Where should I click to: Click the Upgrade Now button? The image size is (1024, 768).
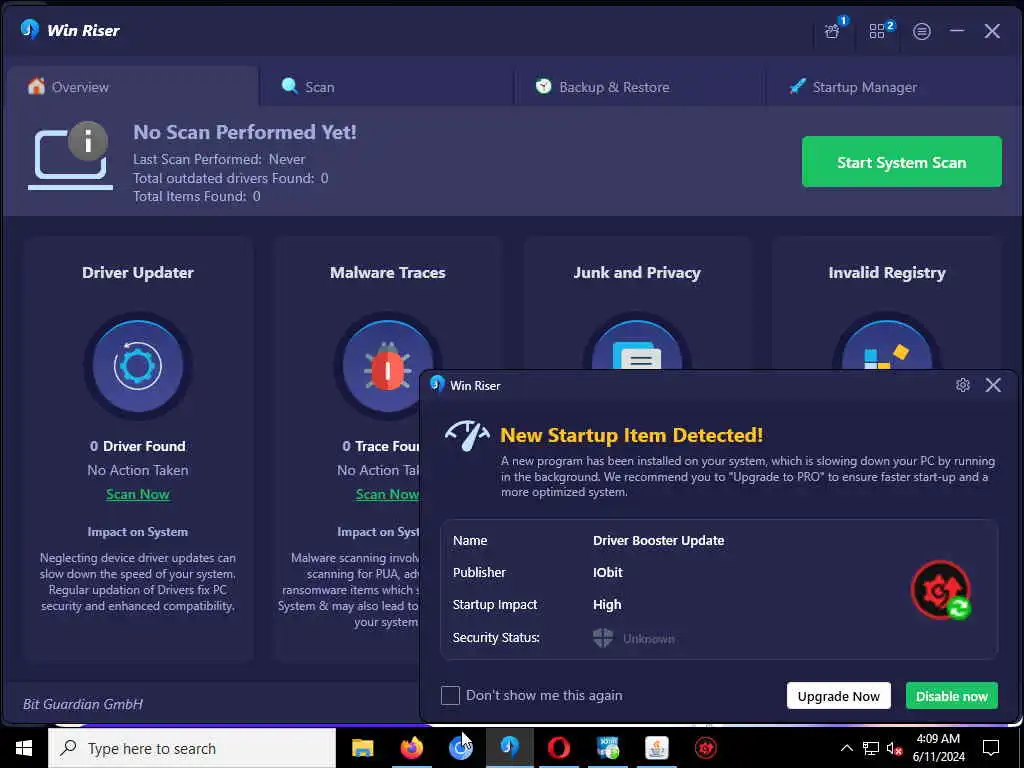[839, 696]
